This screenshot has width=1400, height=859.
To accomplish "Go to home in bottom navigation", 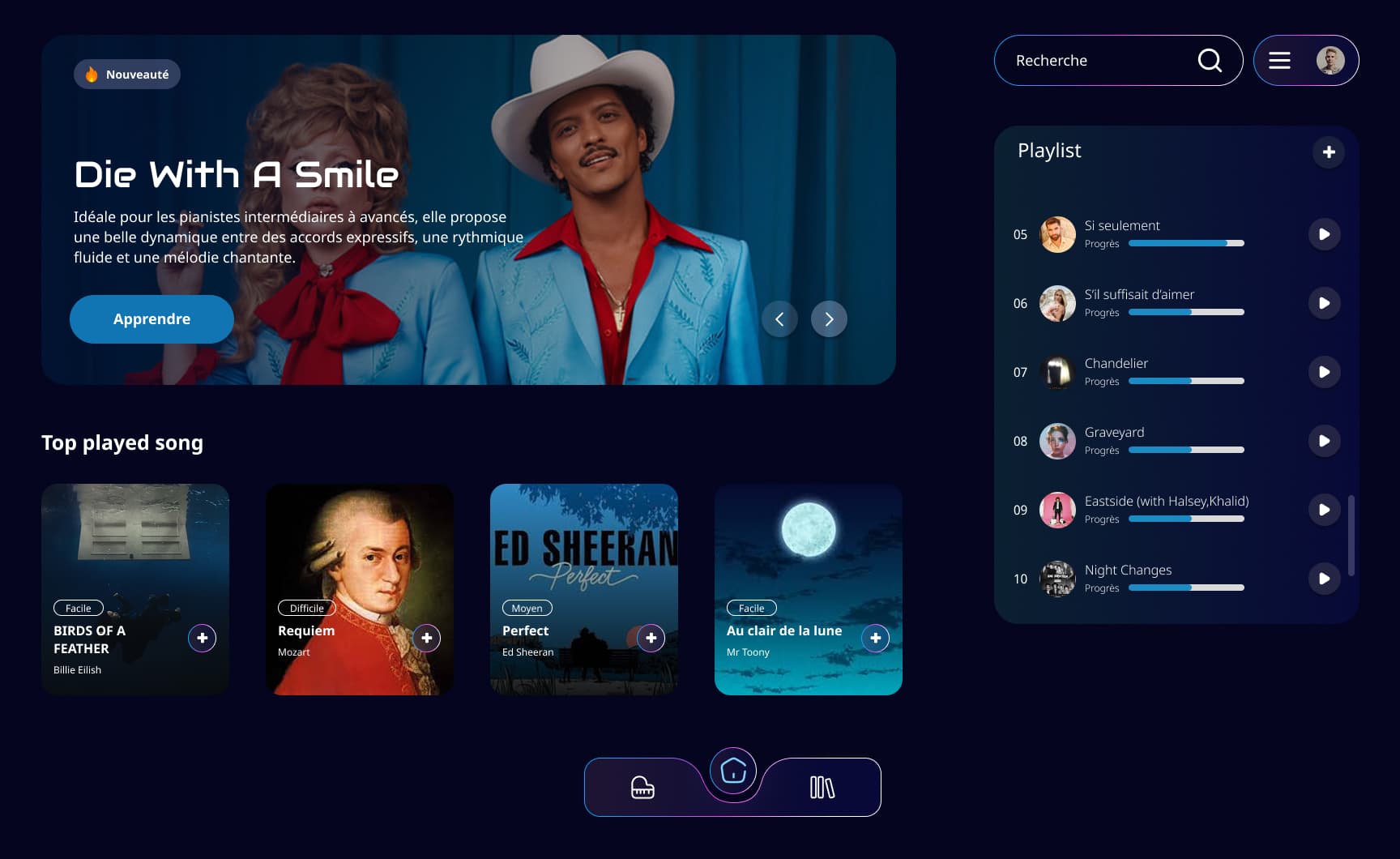I will tap(733, 771).
